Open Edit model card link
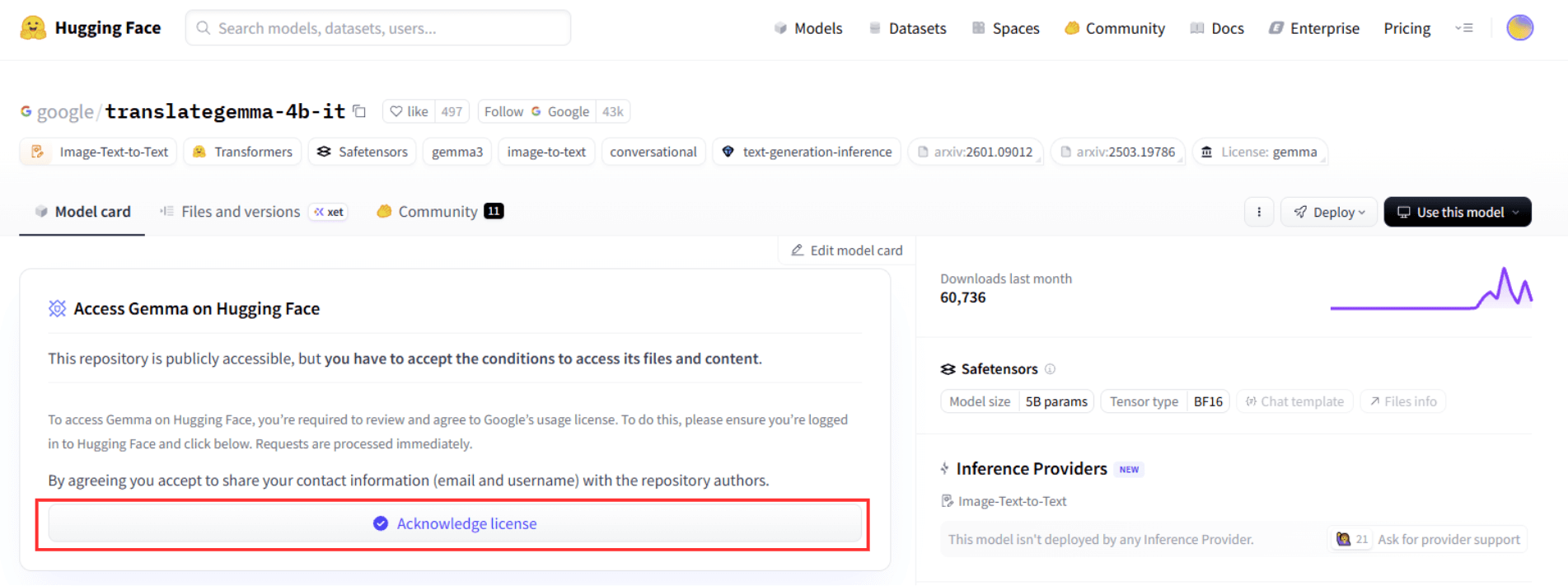Screen dimensions: 1568x586 (847, 251)
